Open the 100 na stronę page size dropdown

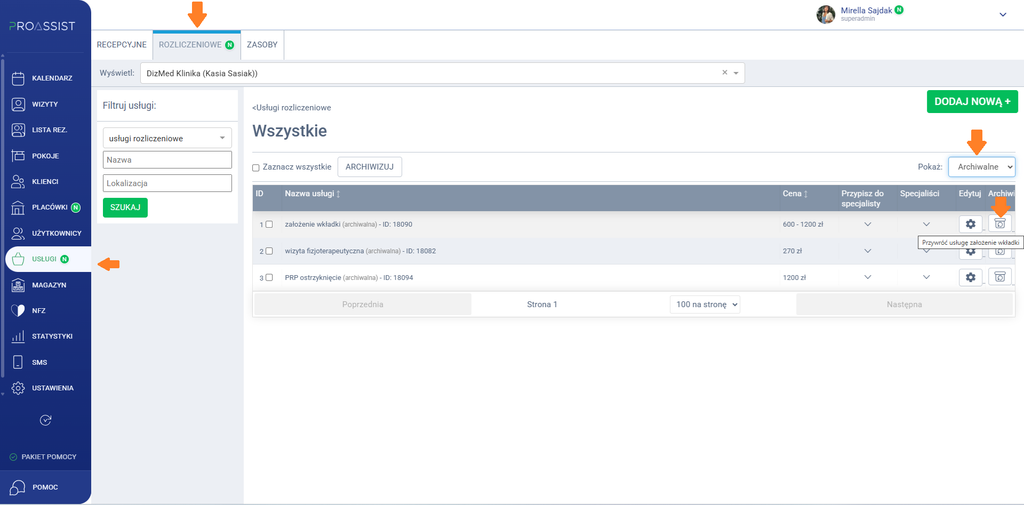[x=705, y=304]
